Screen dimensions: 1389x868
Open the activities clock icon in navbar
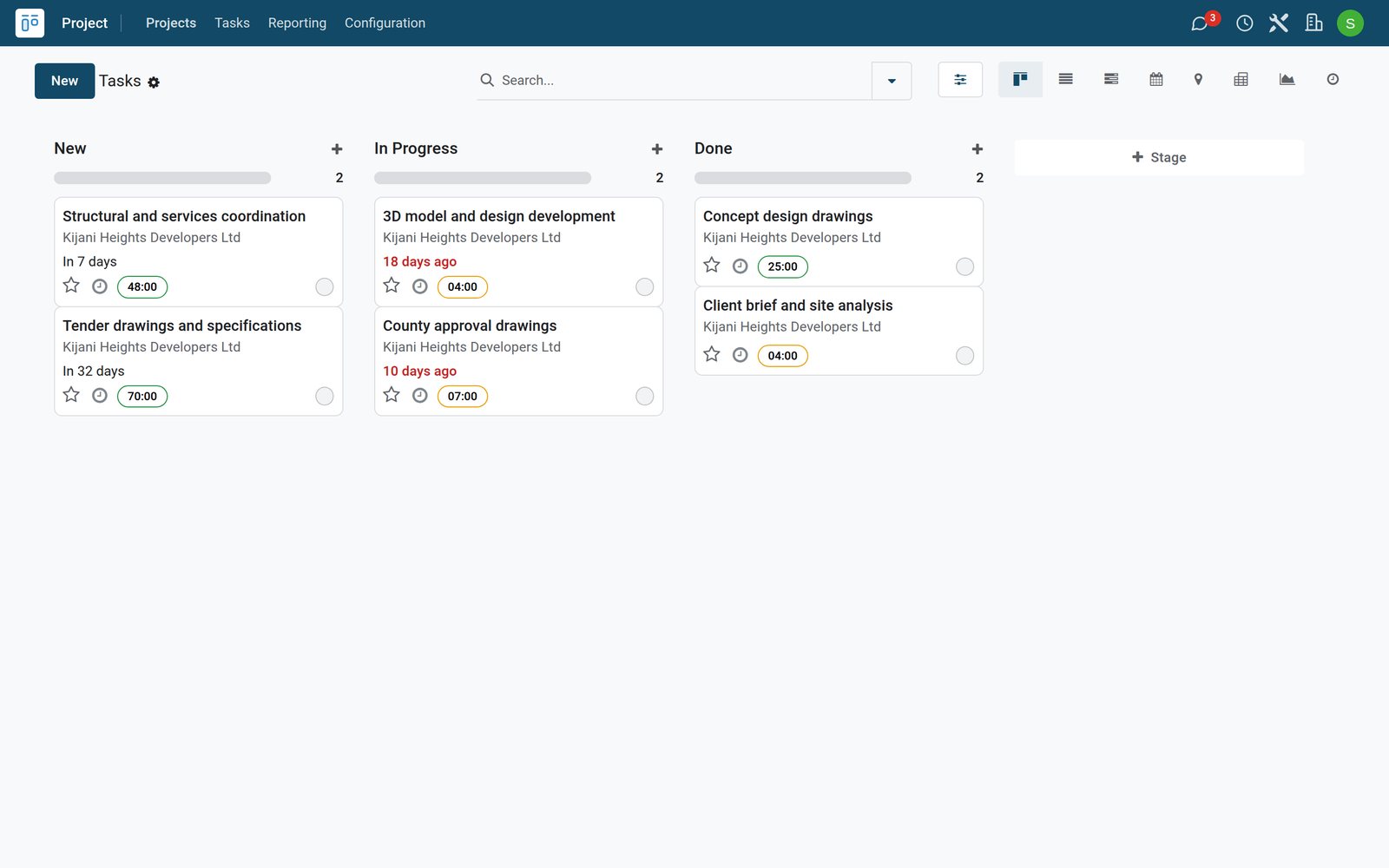coord(1244,23)
